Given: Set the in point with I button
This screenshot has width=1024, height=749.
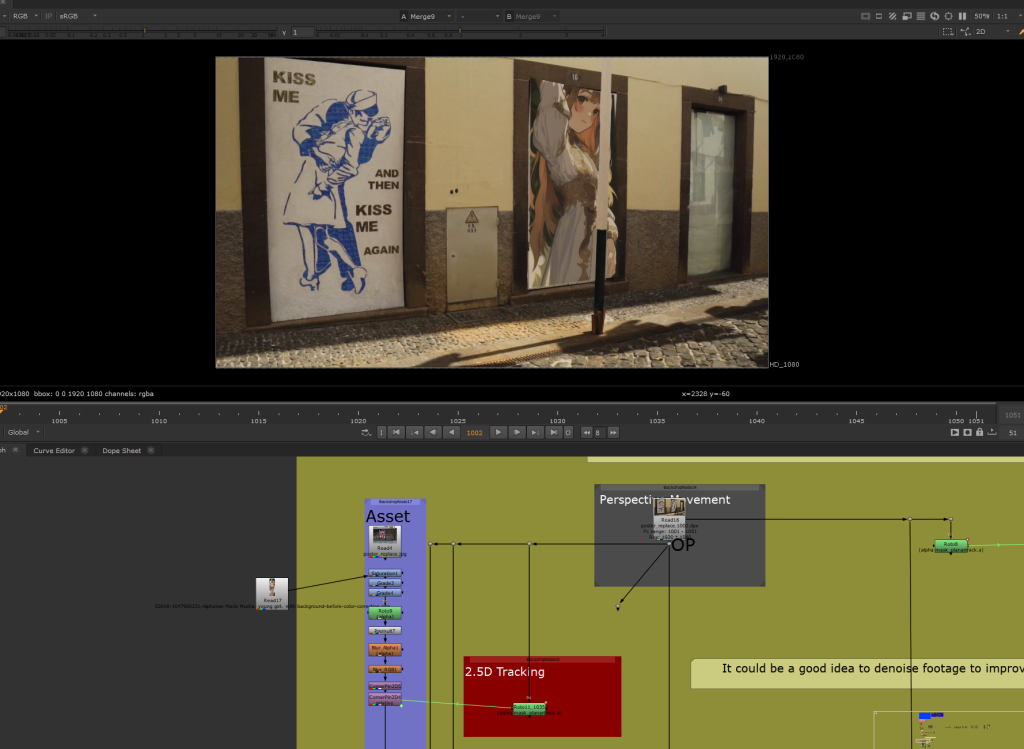Looking at the screenshot, I should click(x=382, y=432).
